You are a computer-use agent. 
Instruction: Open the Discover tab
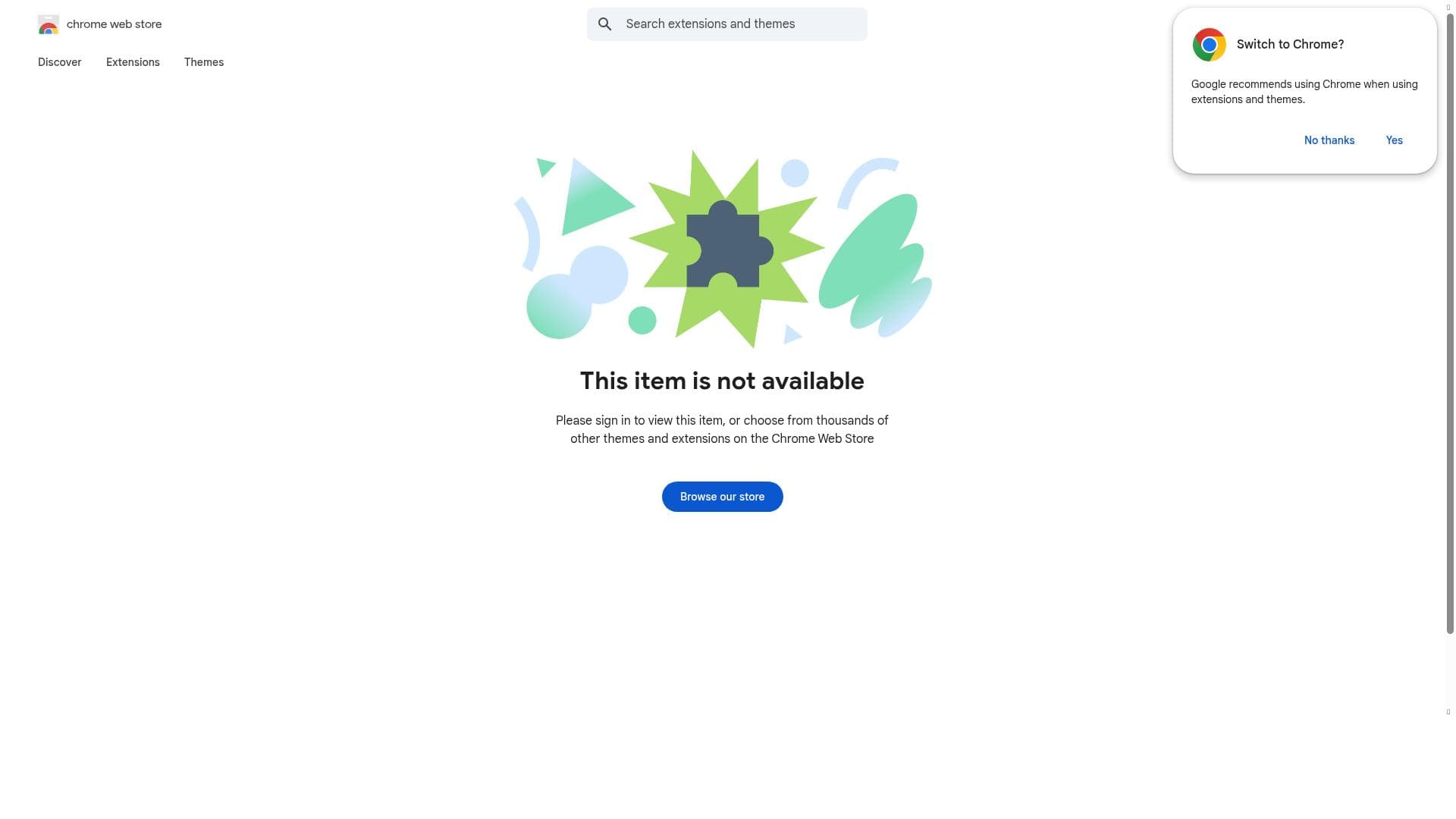point(59,62)
